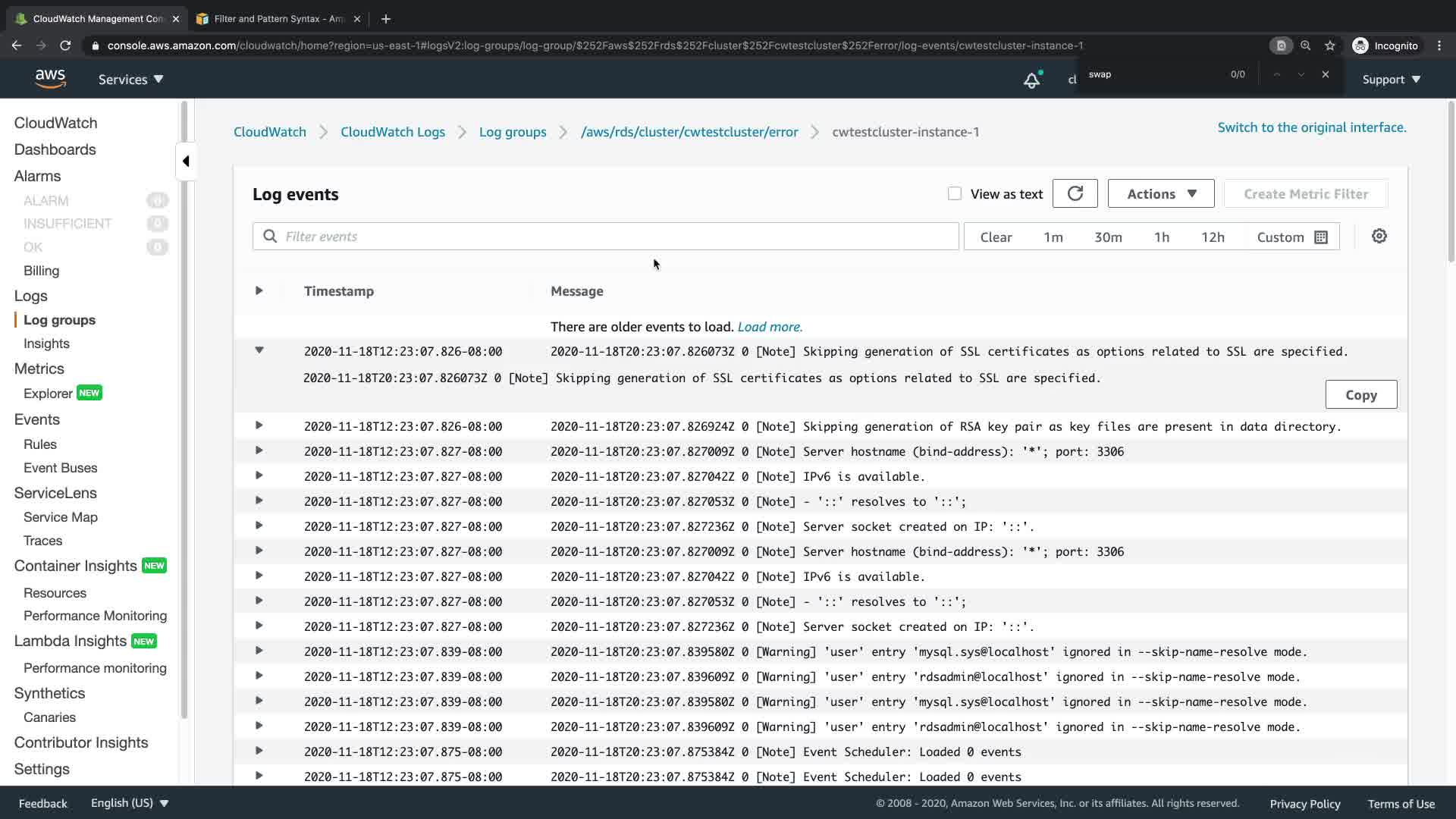Expand all log events via header arrow
Screen dimensions: 1456x819
click(x=259, y=290)
